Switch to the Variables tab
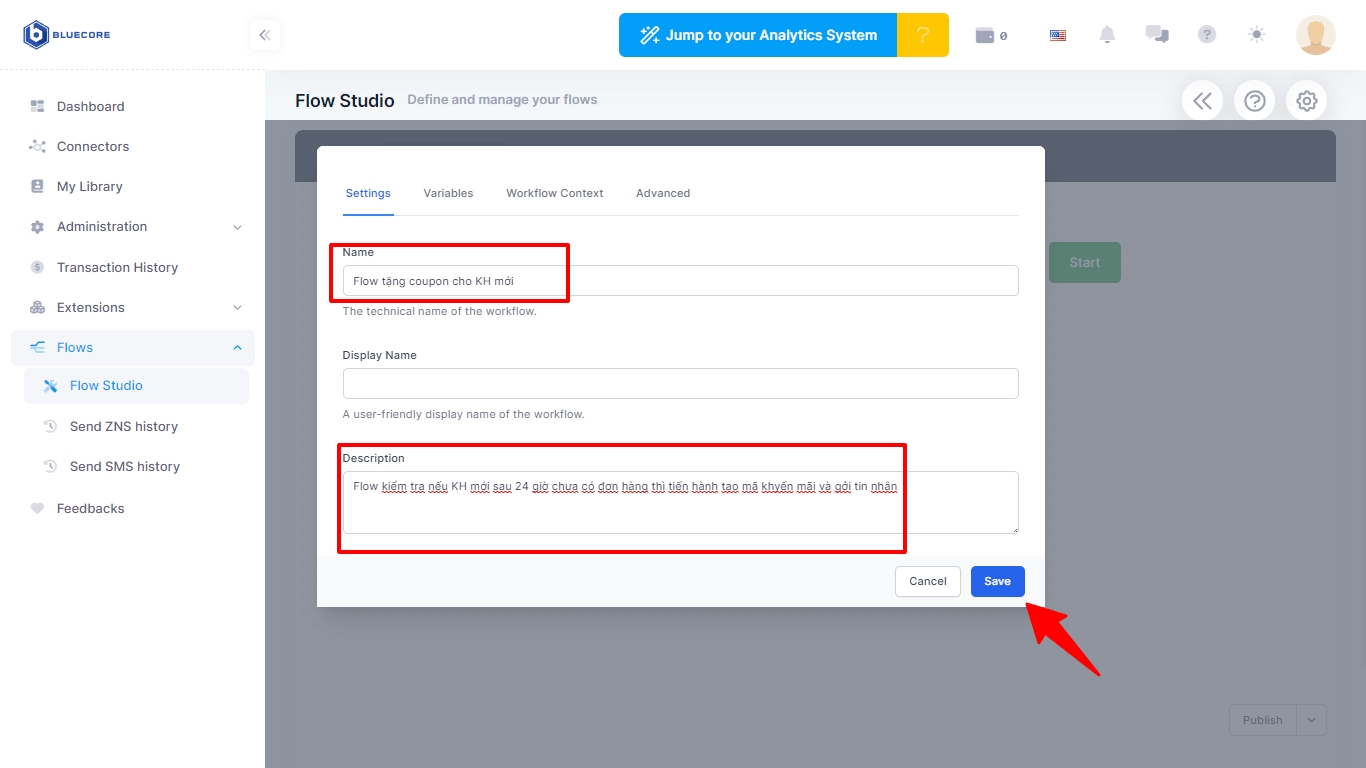Screen dimensions: 1366x768 coord(448,193)
